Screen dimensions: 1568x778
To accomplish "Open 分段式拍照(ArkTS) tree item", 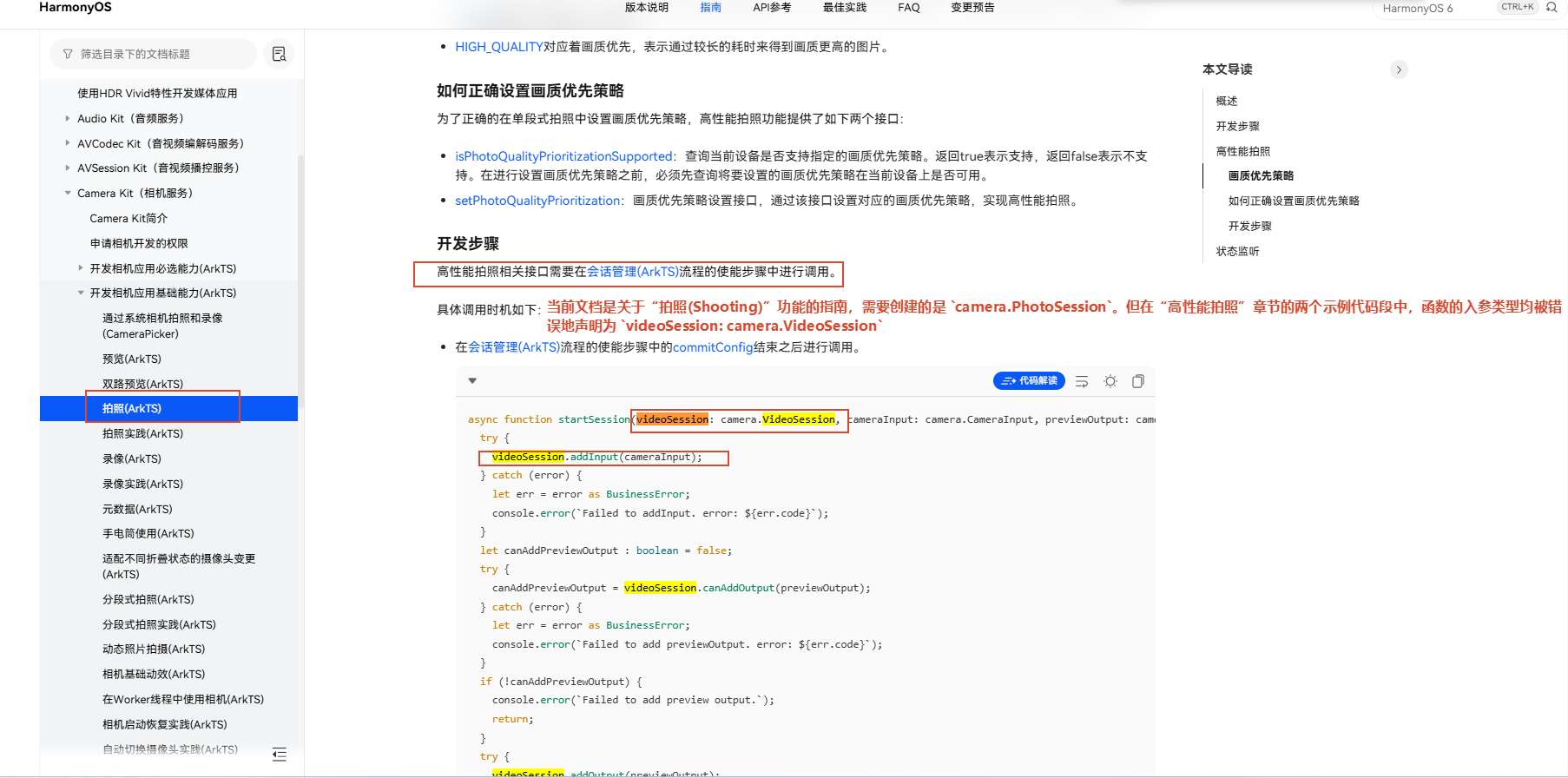I will click(148, 599).
